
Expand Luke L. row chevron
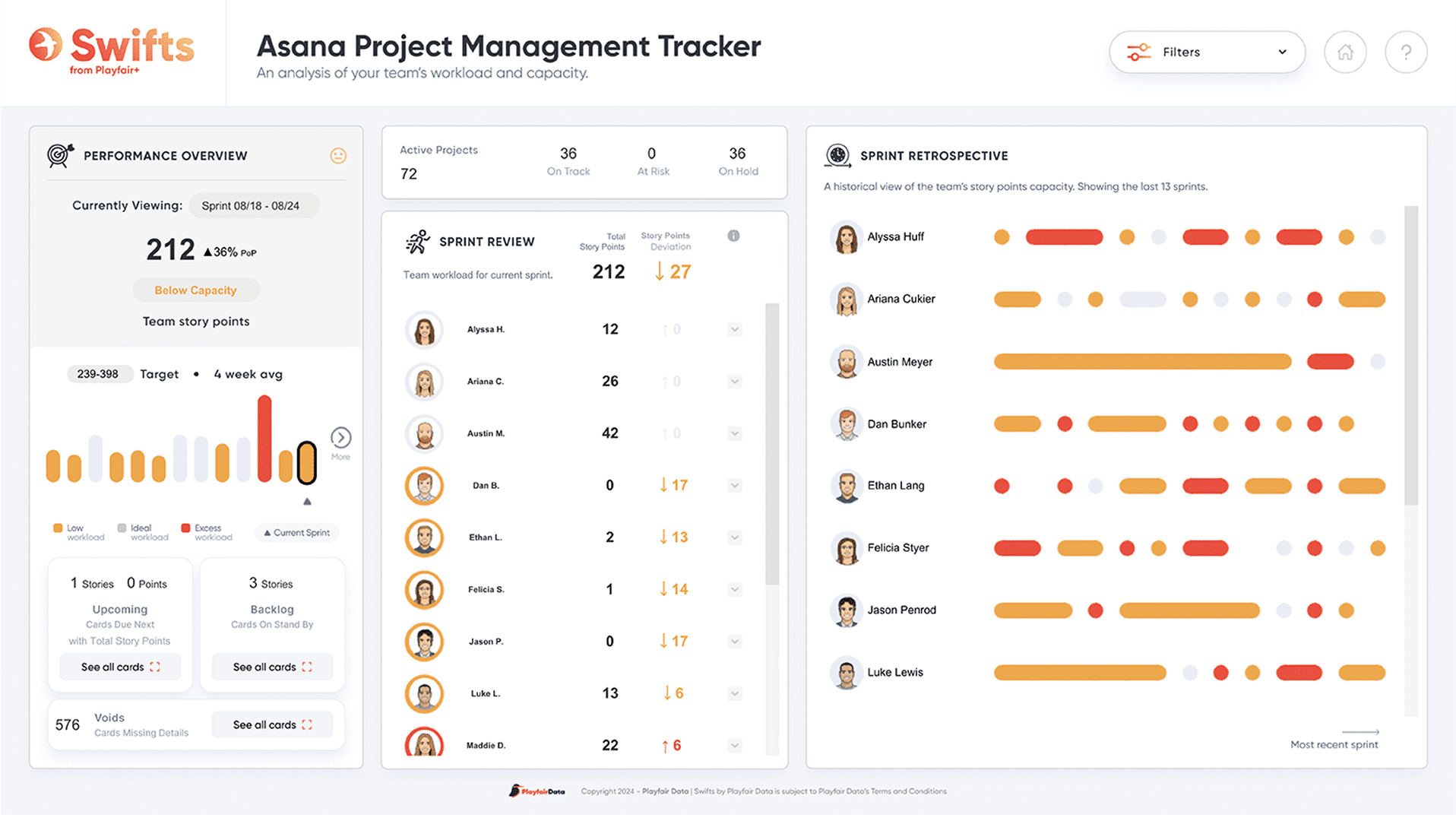[734, 693]
